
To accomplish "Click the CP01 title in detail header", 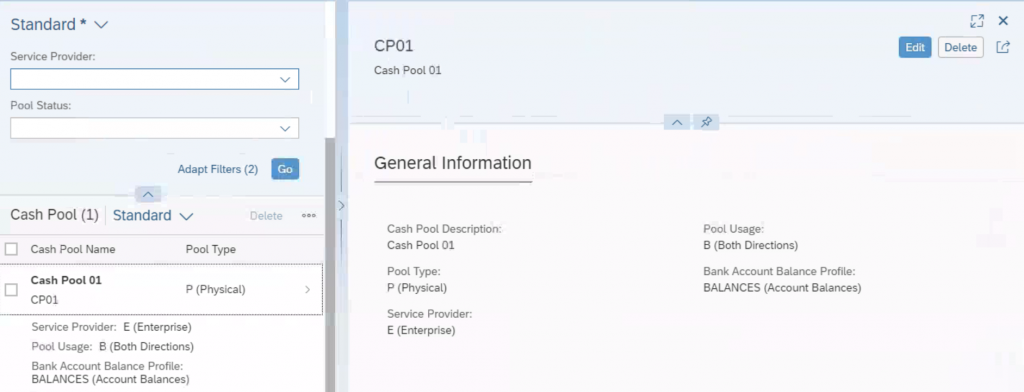I will pyautogui.click(x=394, y=46).
